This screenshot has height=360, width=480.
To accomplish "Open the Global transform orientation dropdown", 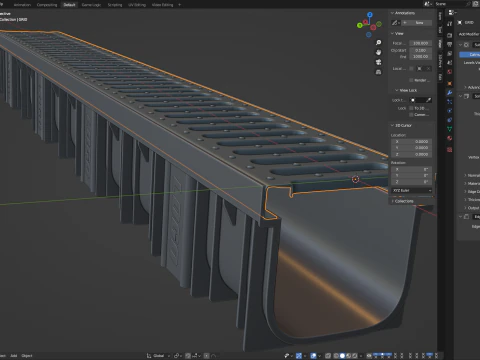I will pyautogui.click(x=158, y=356).
